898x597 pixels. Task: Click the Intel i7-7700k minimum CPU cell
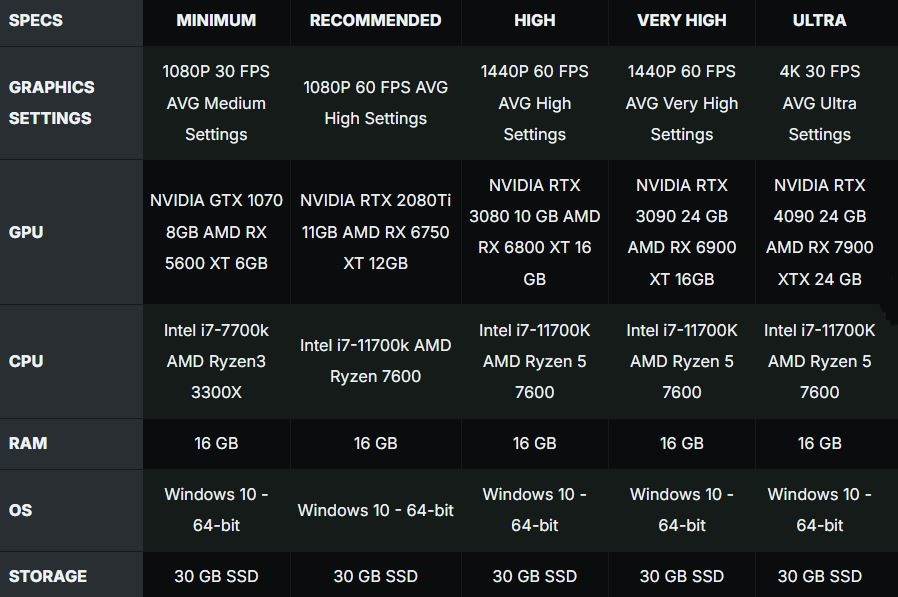[x=216, y=361]
